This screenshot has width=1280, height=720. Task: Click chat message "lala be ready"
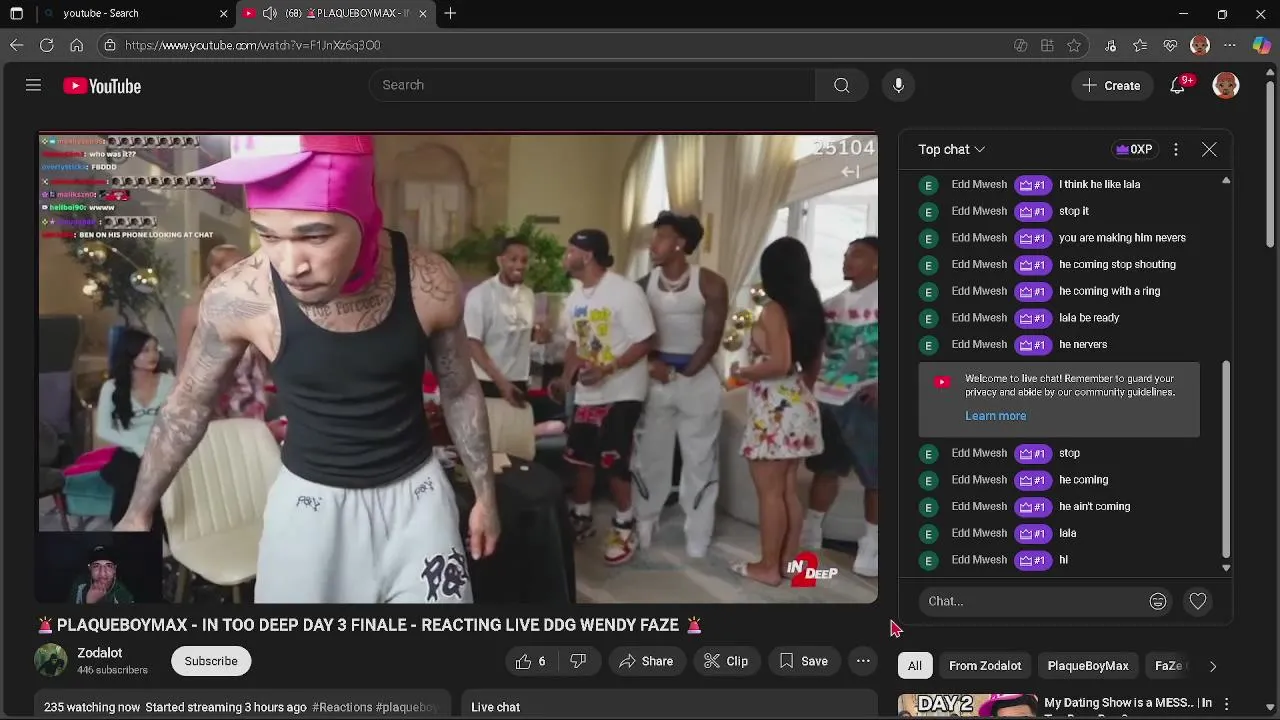[x=1089, y=318]
